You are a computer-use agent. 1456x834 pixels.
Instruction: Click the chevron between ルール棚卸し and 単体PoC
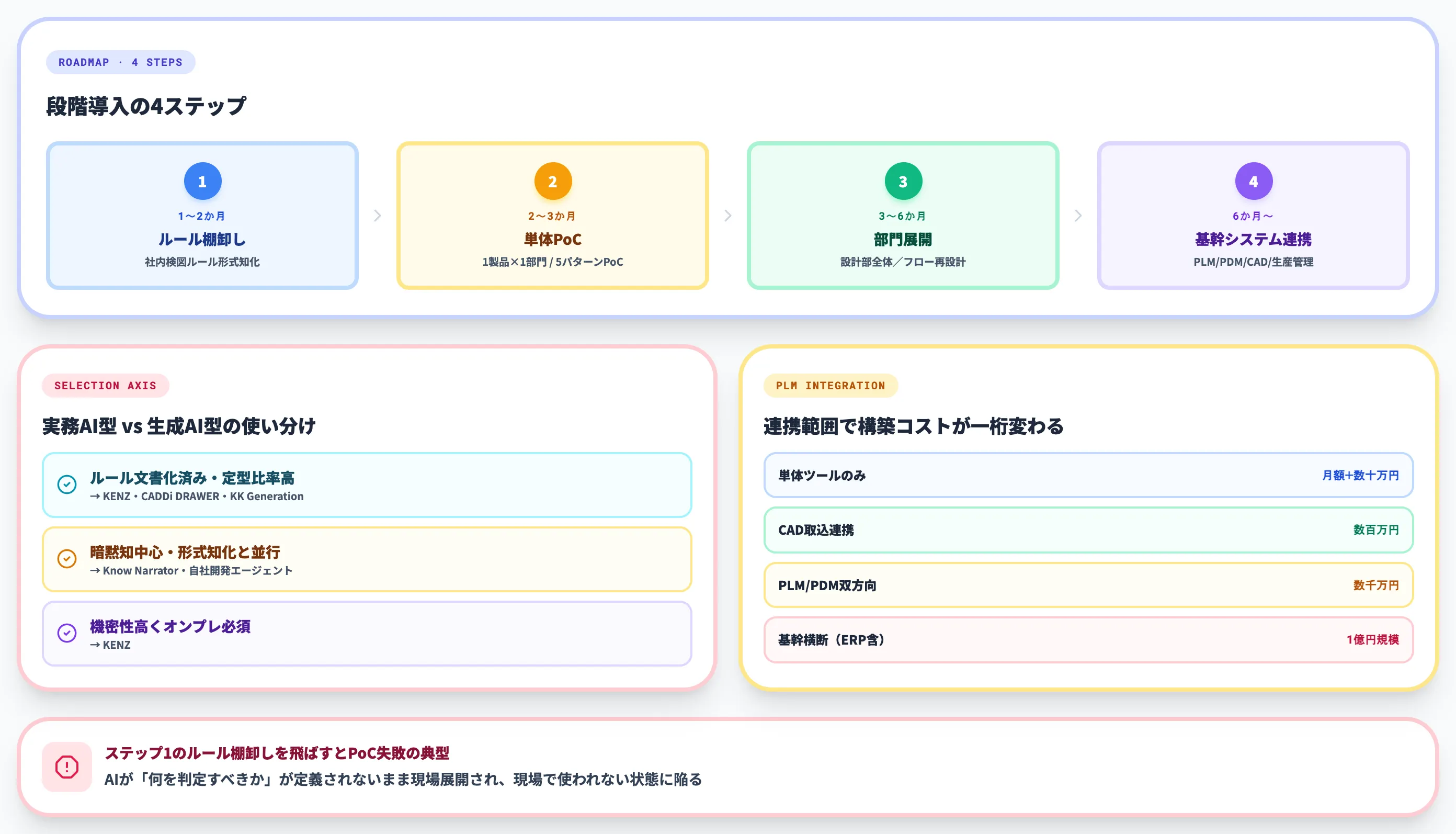377,216
